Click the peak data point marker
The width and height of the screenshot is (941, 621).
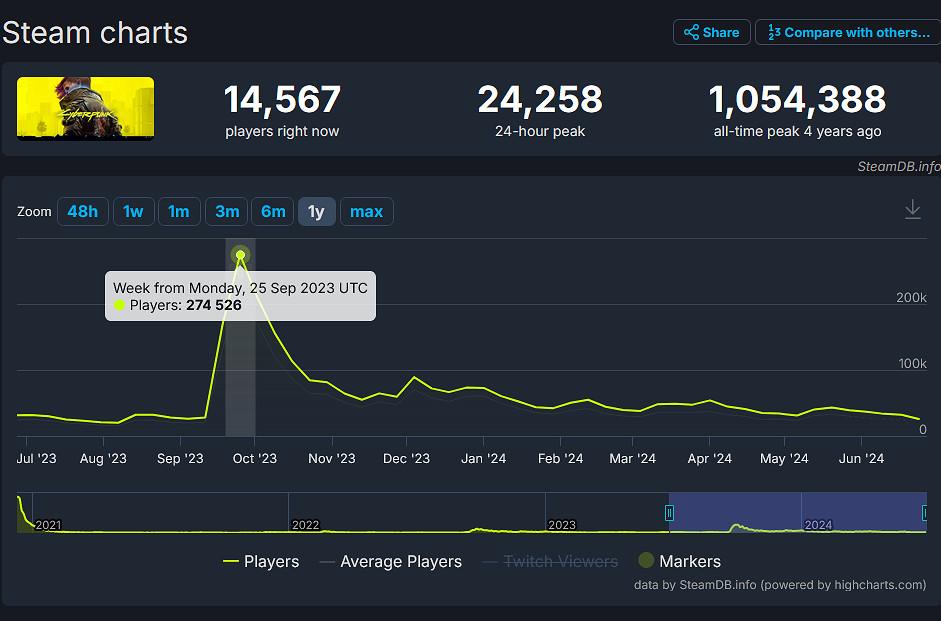pos(240,255)
